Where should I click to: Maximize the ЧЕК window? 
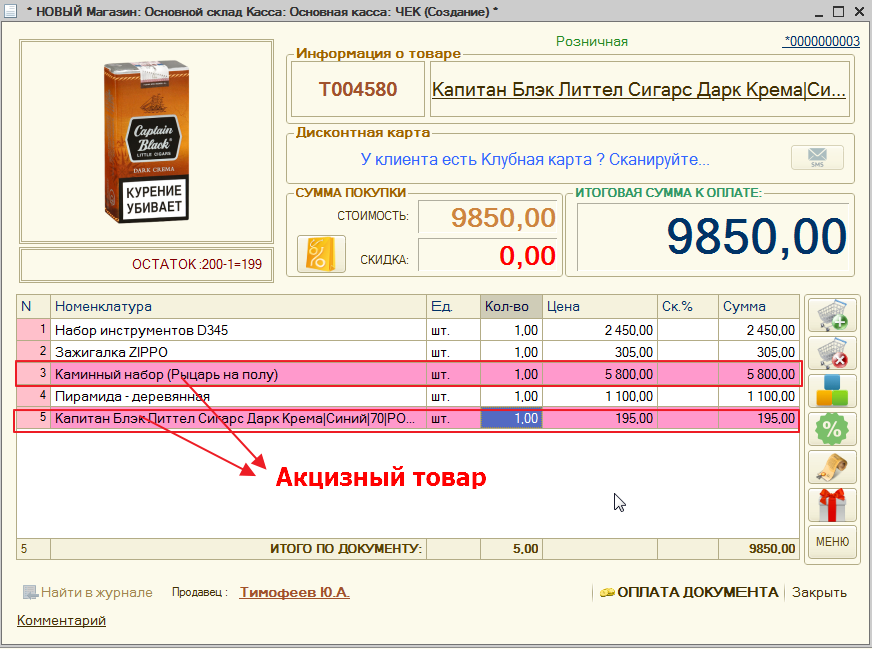point(839,11)
